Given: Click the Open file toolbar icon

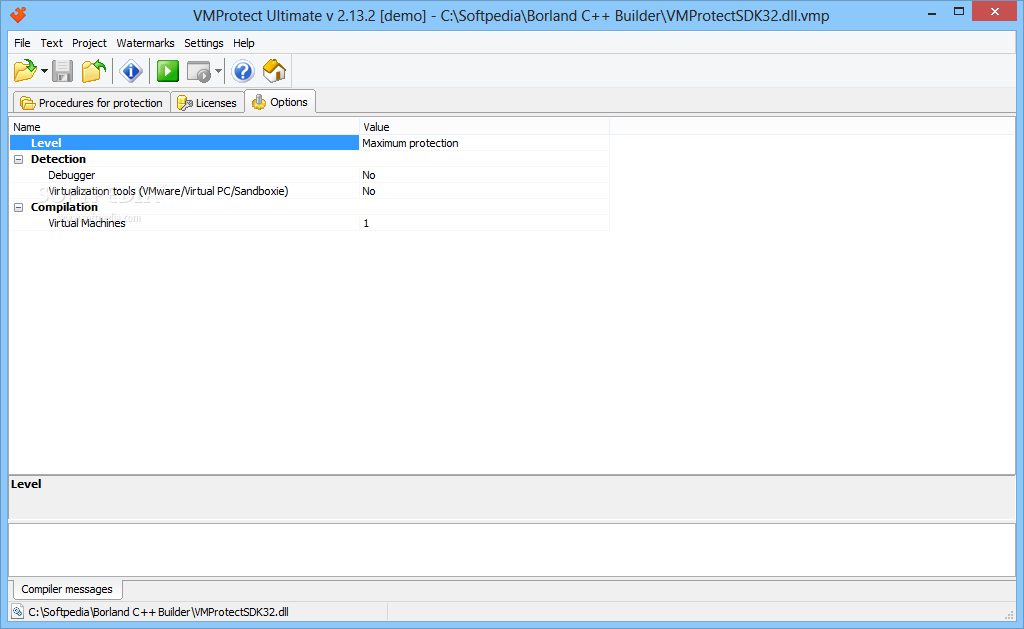Looking at the screenshot, I should 25,71.
